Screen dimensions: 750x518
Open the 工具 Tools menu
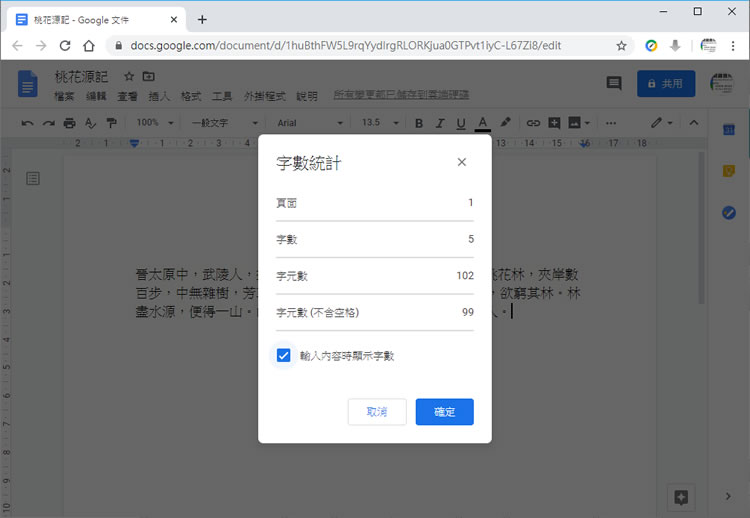222,96
